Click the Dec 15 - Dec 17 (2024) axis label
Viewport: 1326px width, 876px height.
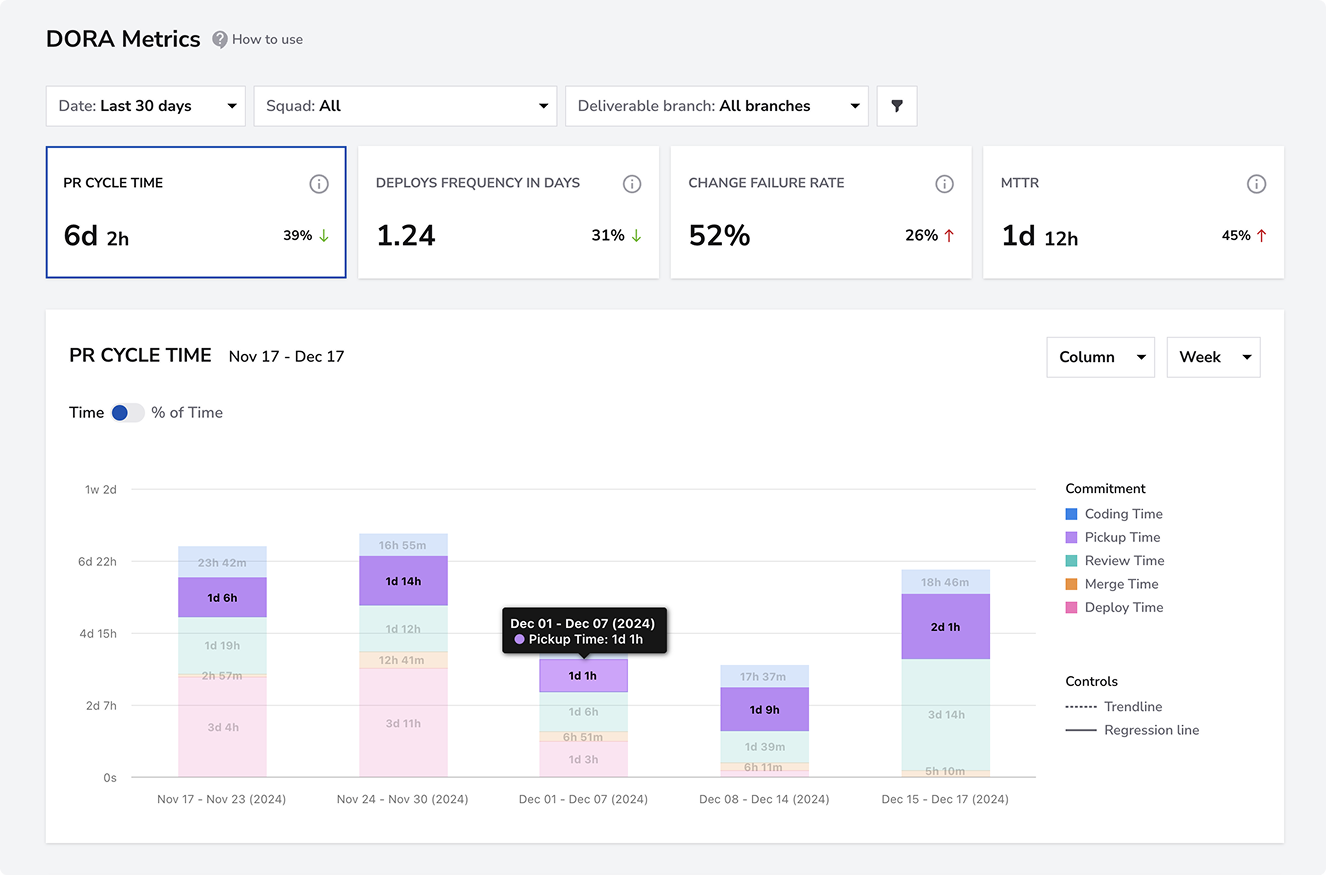tap(945, 800)
